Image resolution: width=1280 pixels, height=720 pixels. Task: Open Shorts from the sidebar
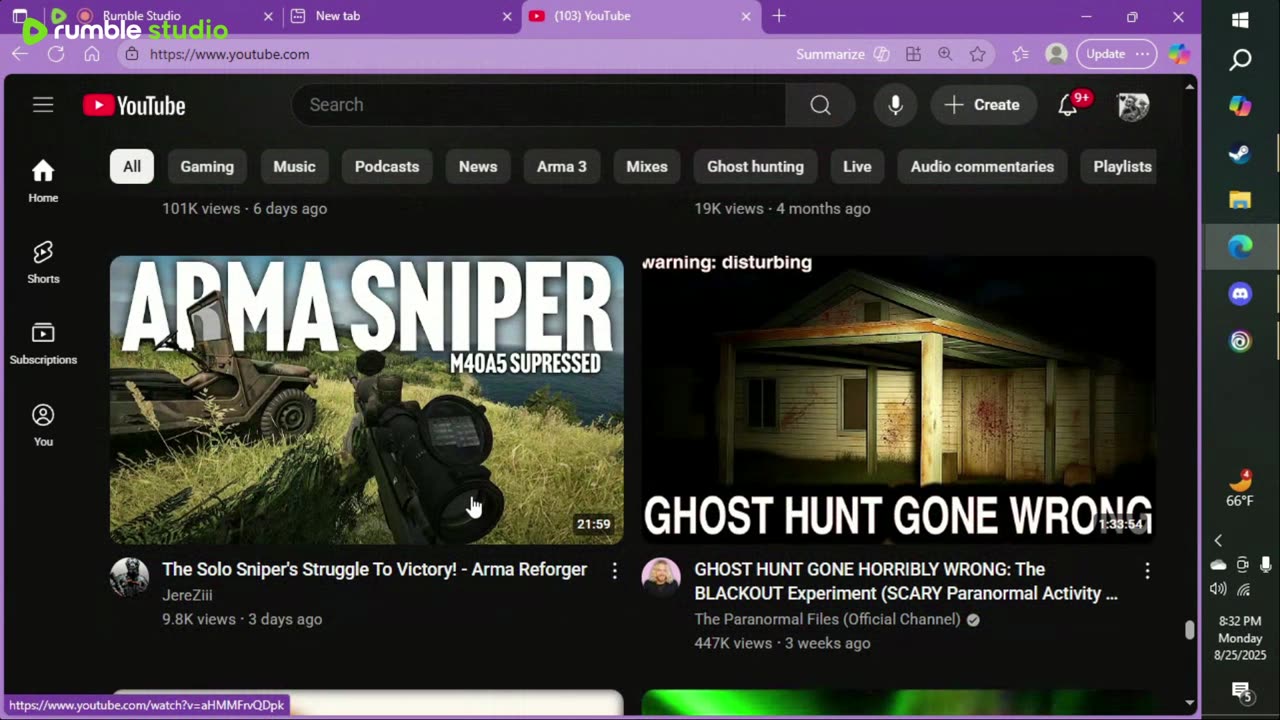(43, 262)
